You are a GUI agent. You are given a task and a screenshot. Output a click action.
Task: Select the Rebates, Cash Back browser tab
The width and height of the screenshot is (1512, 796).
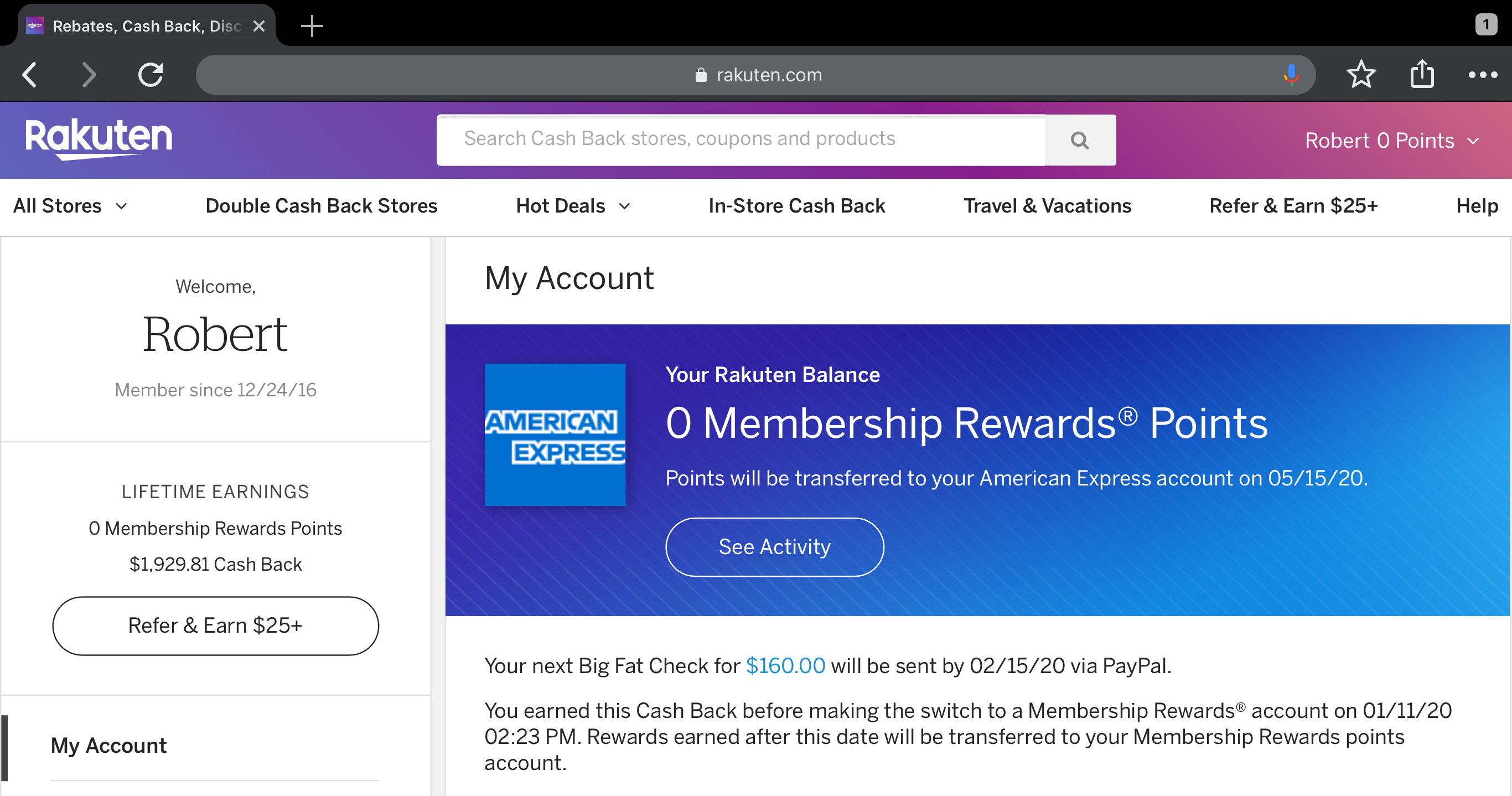[x=147, y=26]
